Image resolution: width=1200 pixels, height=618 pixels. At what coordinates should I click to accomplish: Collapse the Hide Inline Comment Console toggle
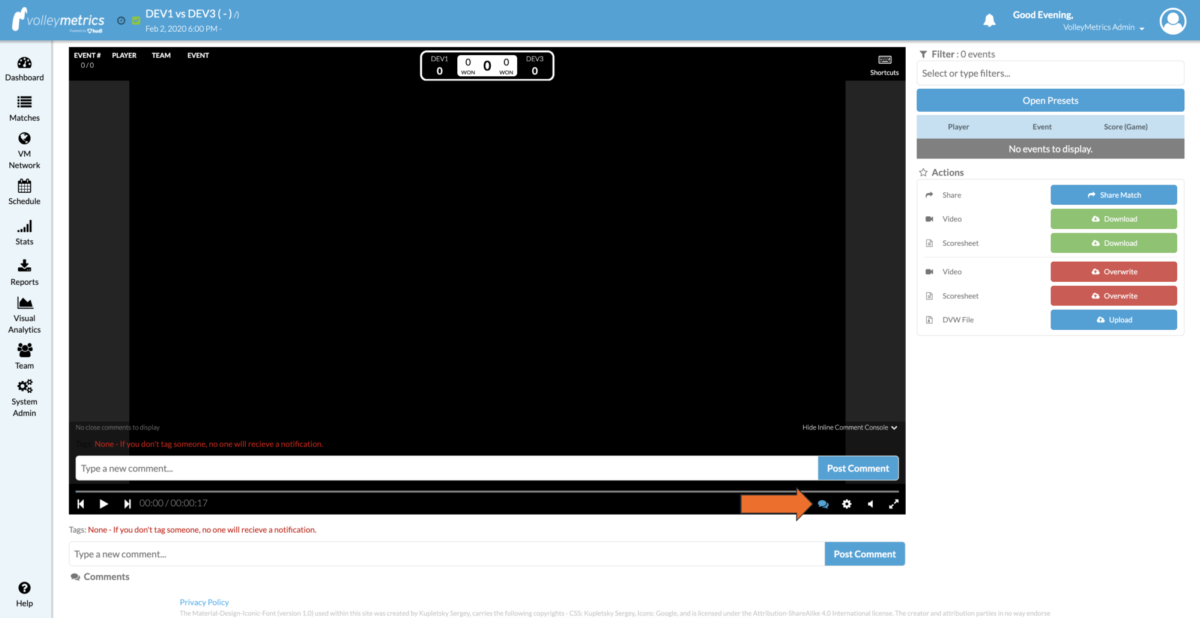(x=850, y=427)
